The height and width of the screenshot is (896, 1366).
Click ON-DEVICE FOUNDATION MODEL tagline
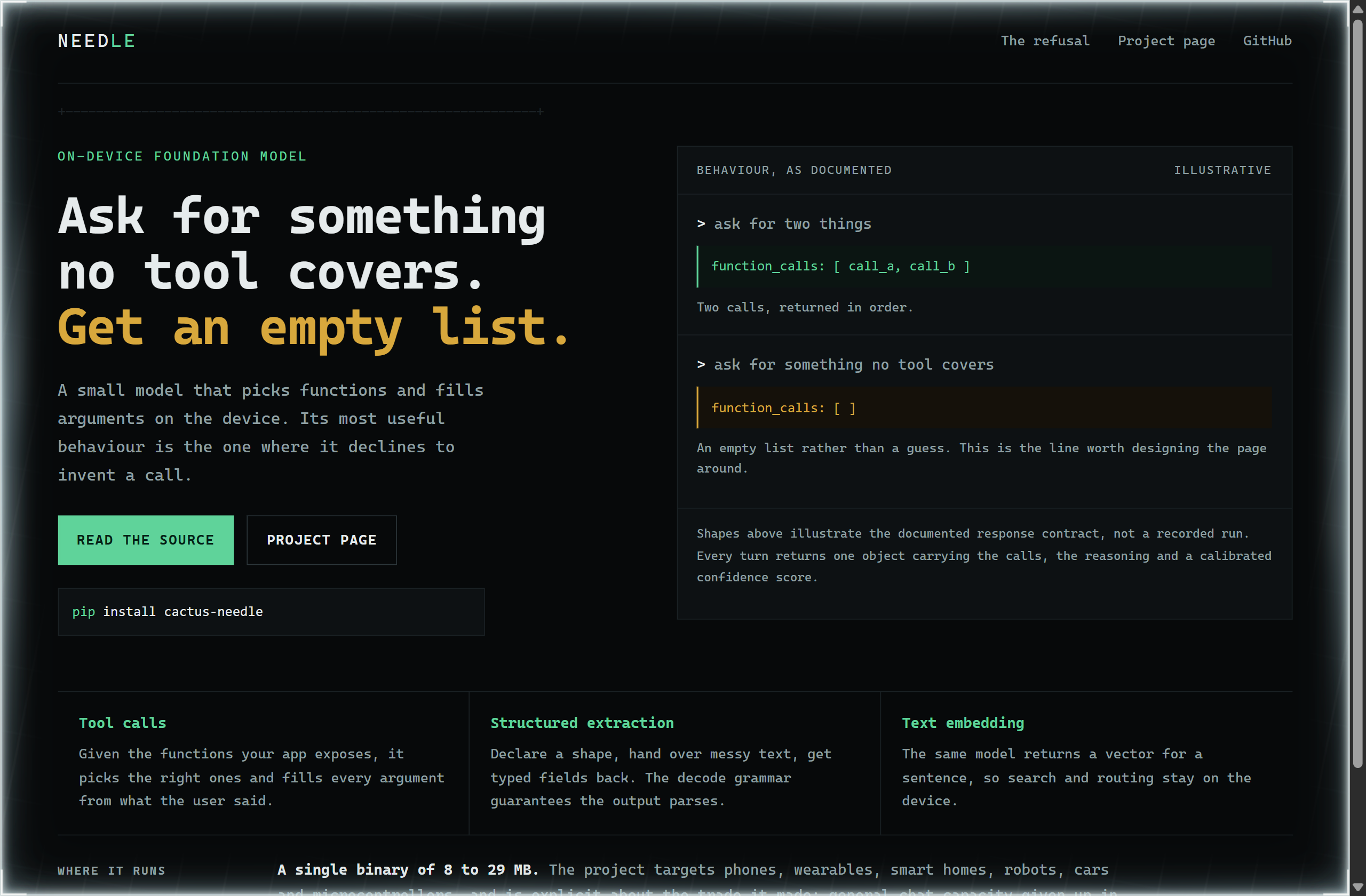(x=182, y=156)
